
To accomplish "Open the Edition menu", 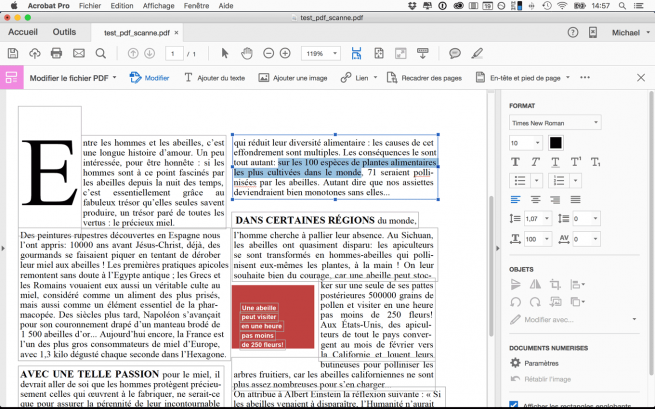I will [122, 6].
